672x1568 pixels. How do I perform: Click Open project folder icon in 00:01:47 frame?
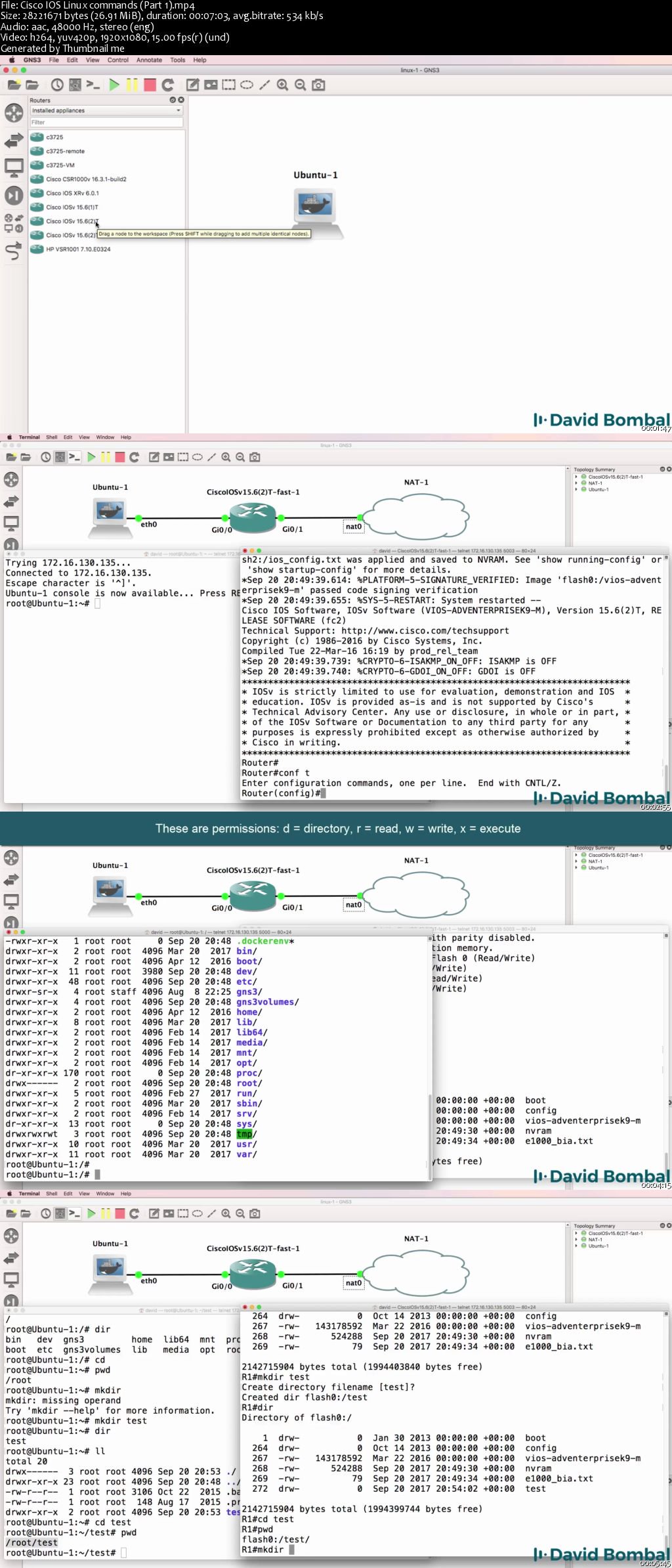(x=31, y=85)
